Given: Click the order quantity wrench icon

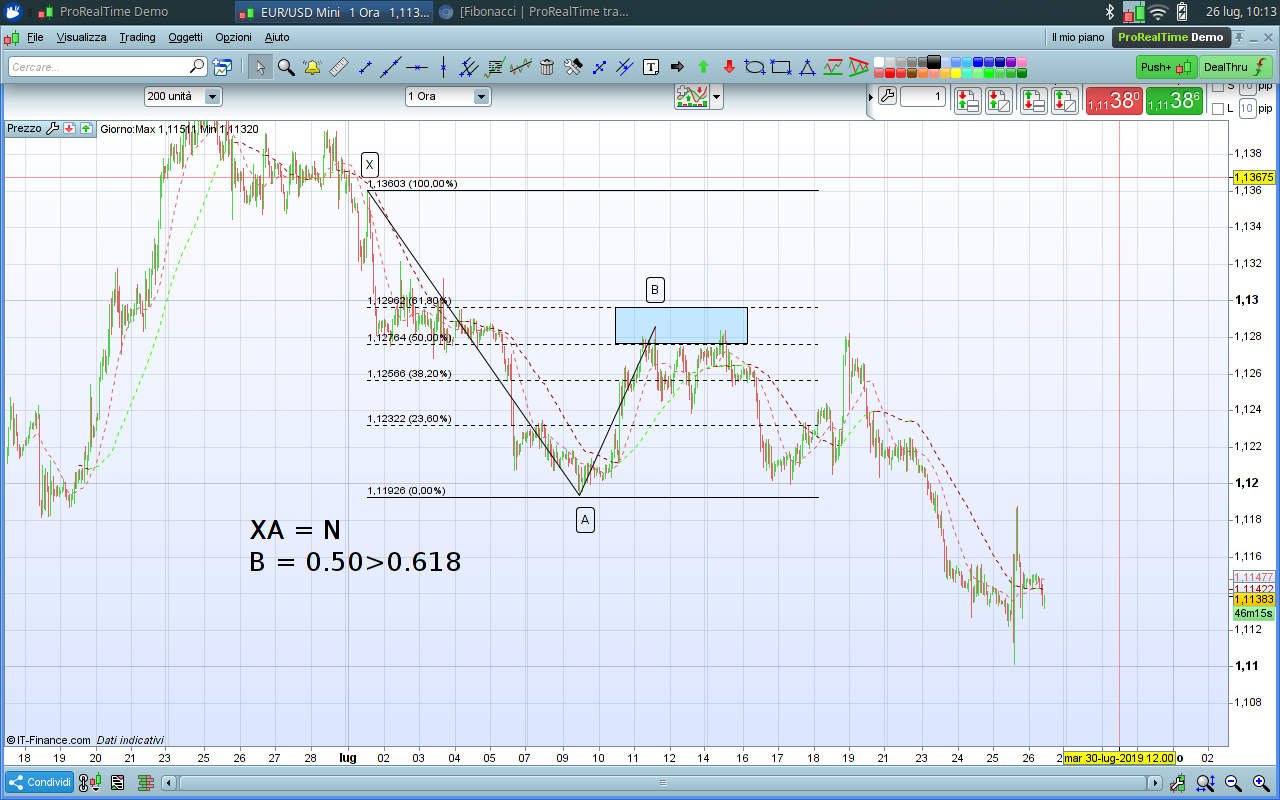Looking at the screenshot, I should click(887, 97).
